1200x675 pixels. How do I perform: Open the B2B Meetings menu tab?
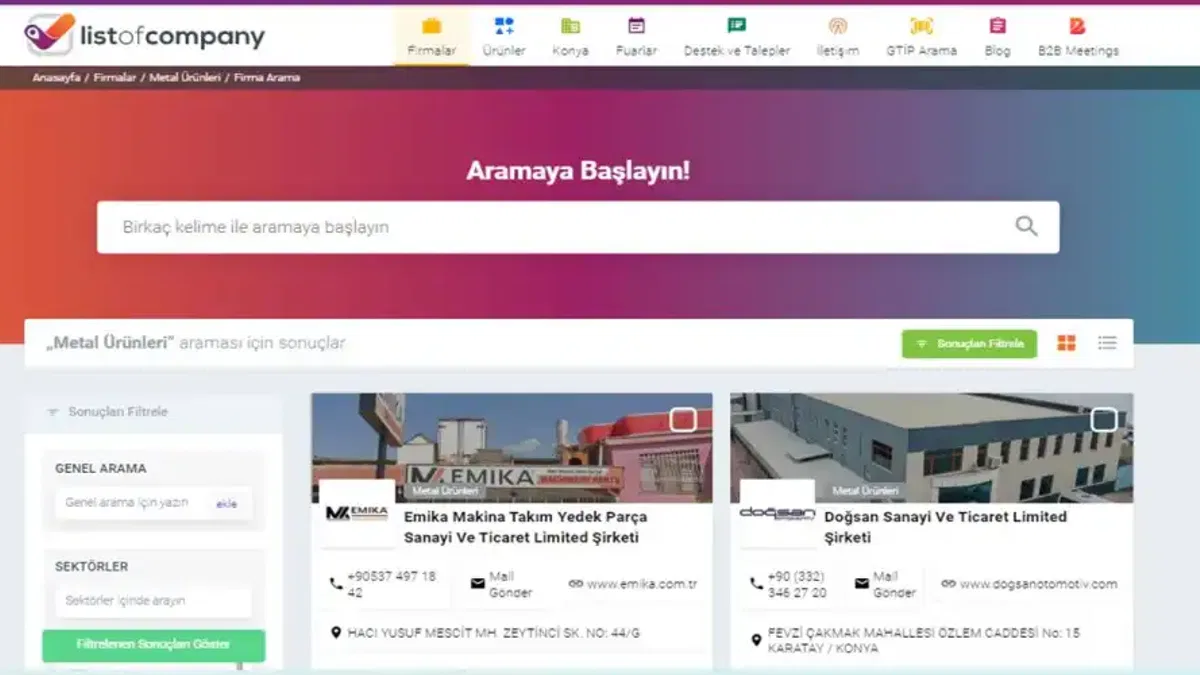point(1078,36)
